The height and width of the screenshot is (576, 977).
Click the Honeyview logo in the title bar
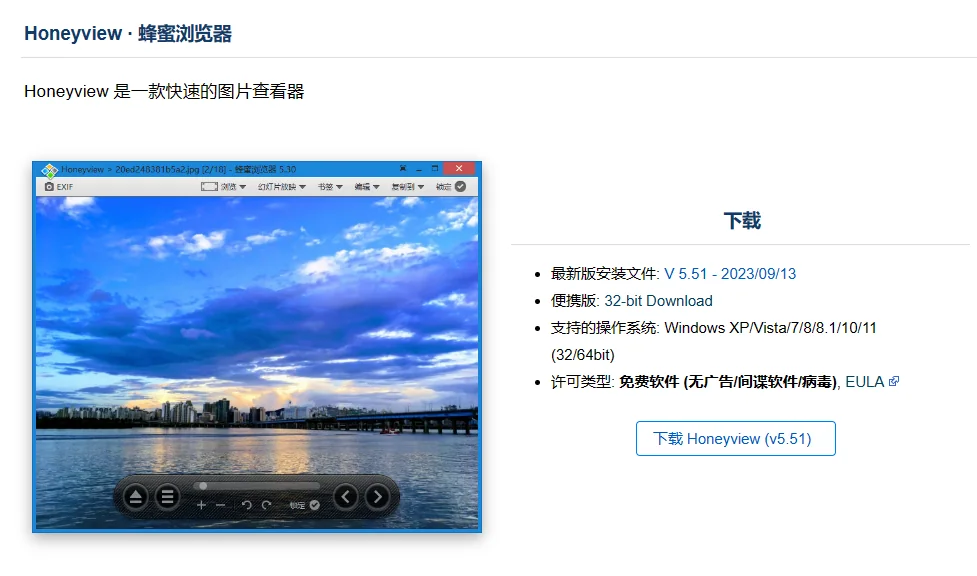coord(49,170)
